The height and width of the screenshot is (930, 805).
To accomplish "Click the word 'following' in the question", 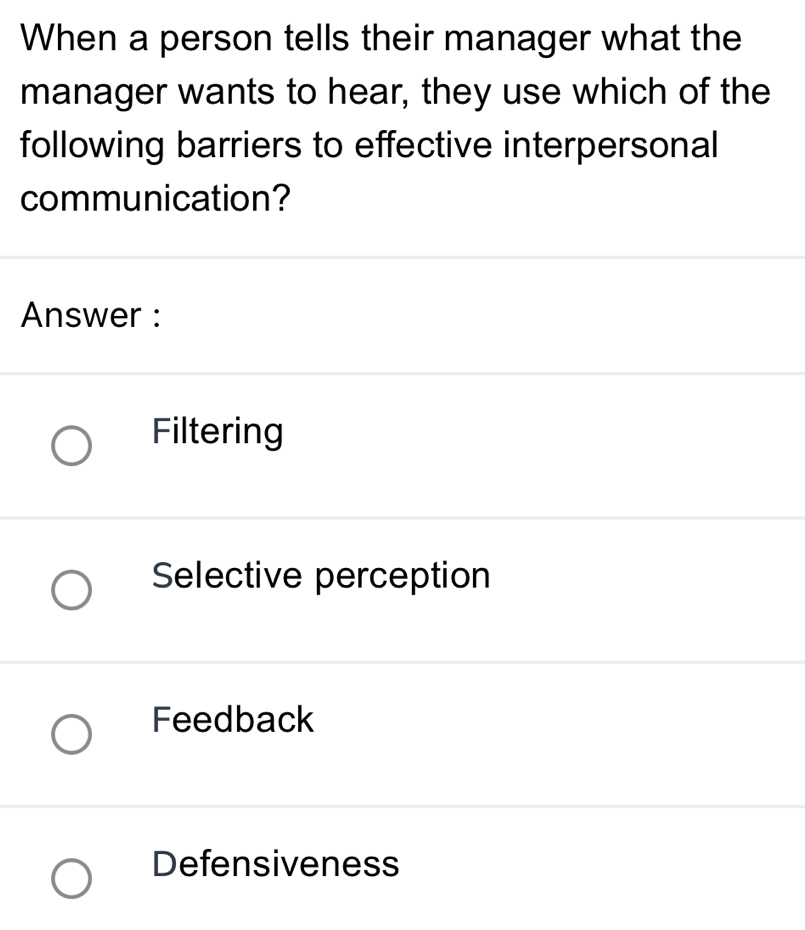I will click(x=95, y=145).
